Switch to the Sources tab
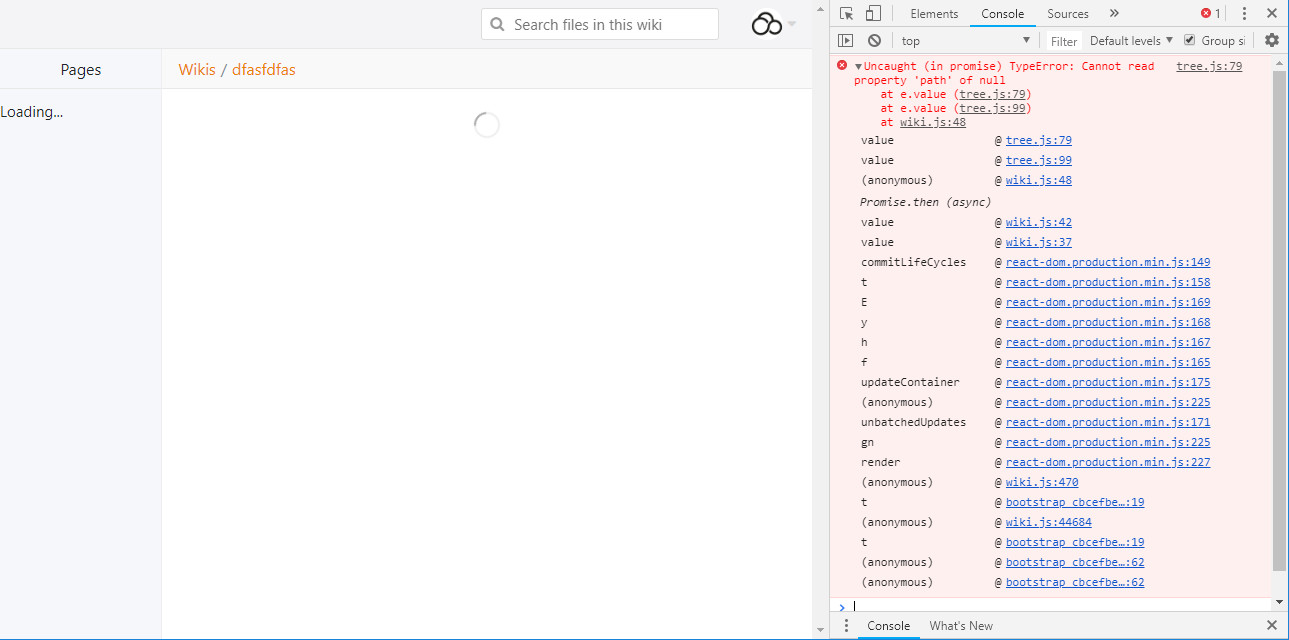The height and width of the screenshot is (640, 1289). coord(1067,14)
